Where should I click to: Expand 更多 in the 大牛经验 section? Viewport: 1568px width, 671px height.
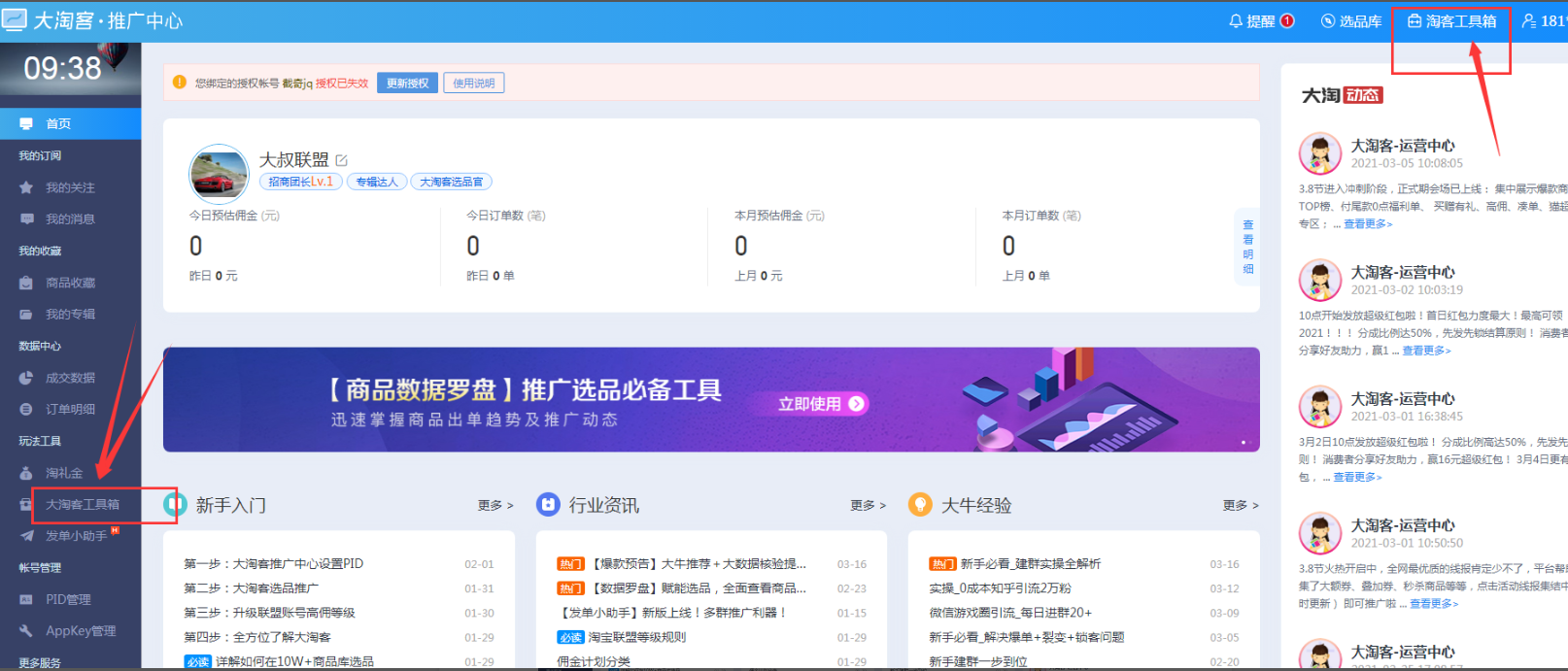pyautogui.click(x=1240, y=506)
